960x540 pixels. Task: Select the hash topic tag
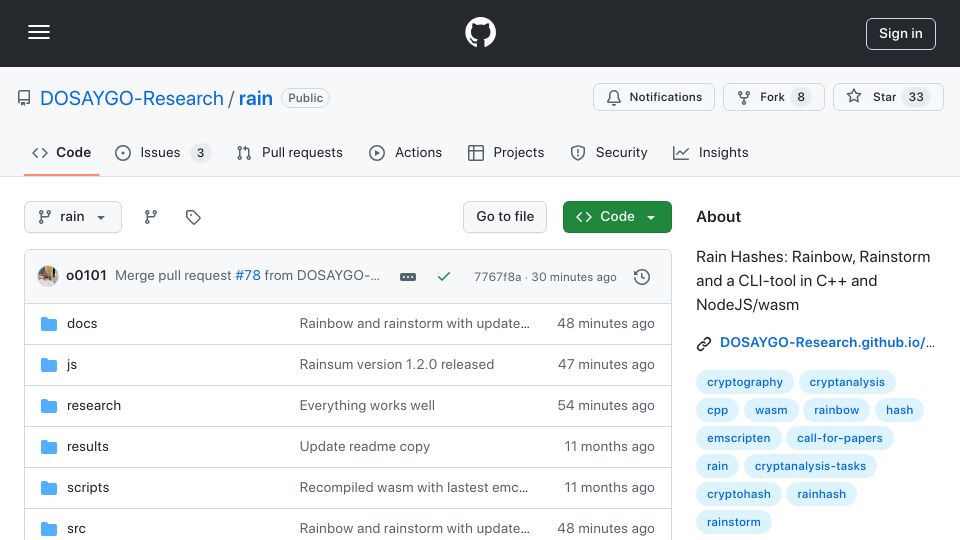(x=899, y=410)
